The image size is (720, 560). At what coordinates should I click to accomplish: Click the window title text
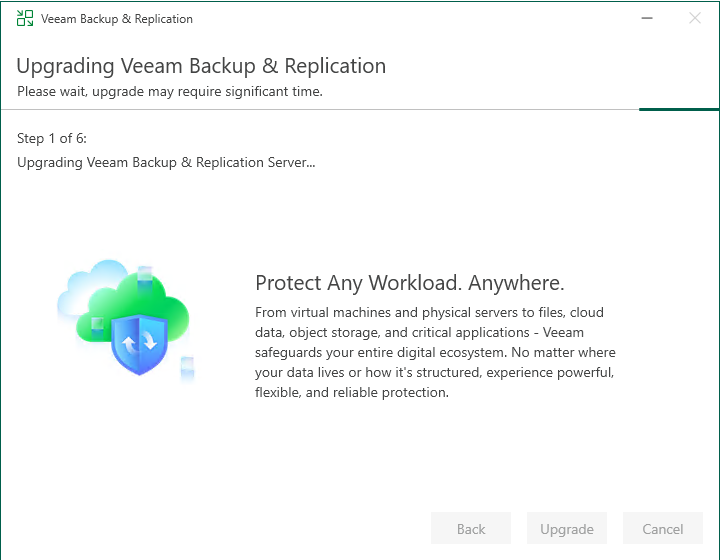(117, 19)
